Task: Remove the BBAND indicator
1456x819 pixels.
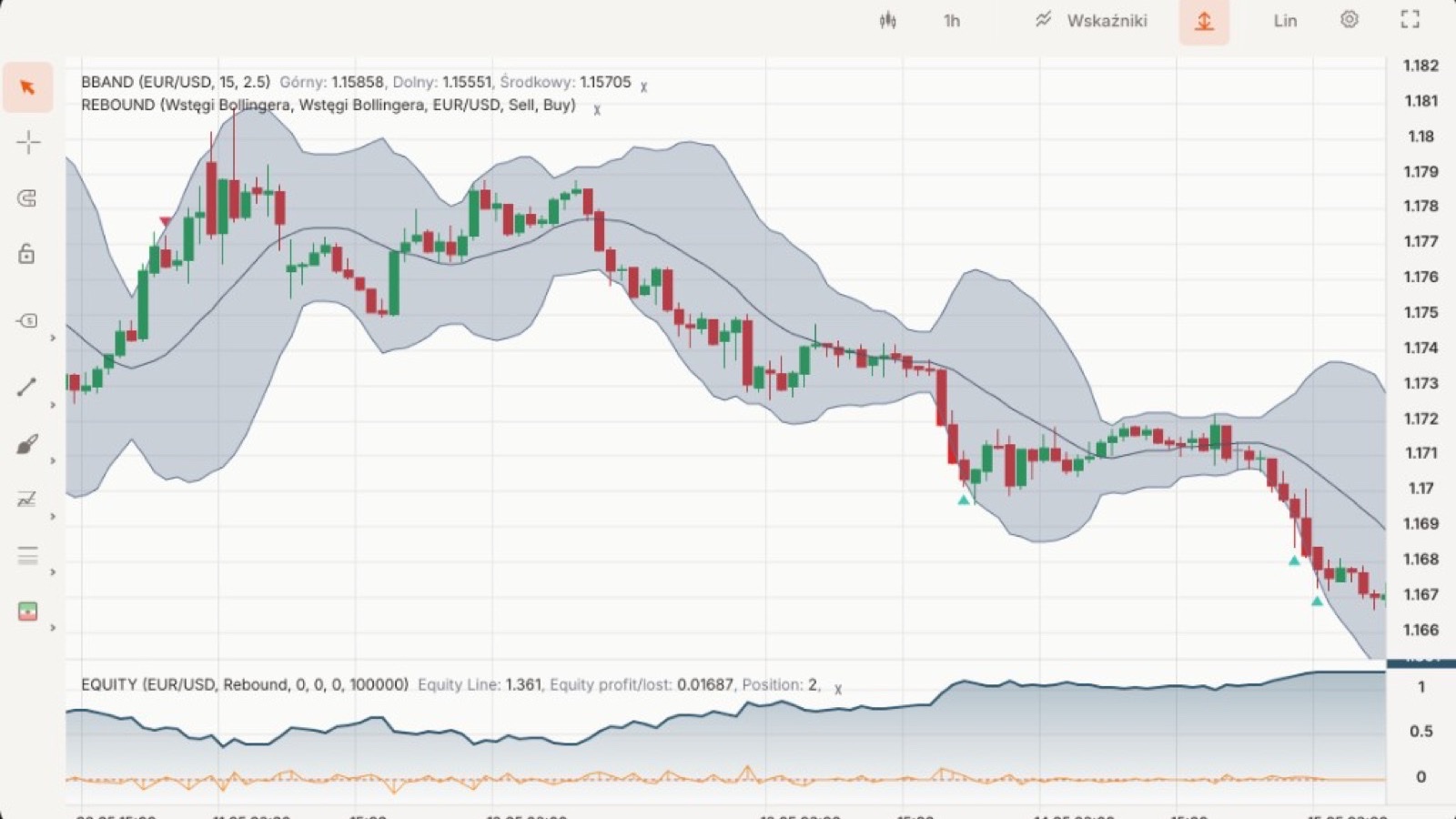Action: (x=643, y=87)
